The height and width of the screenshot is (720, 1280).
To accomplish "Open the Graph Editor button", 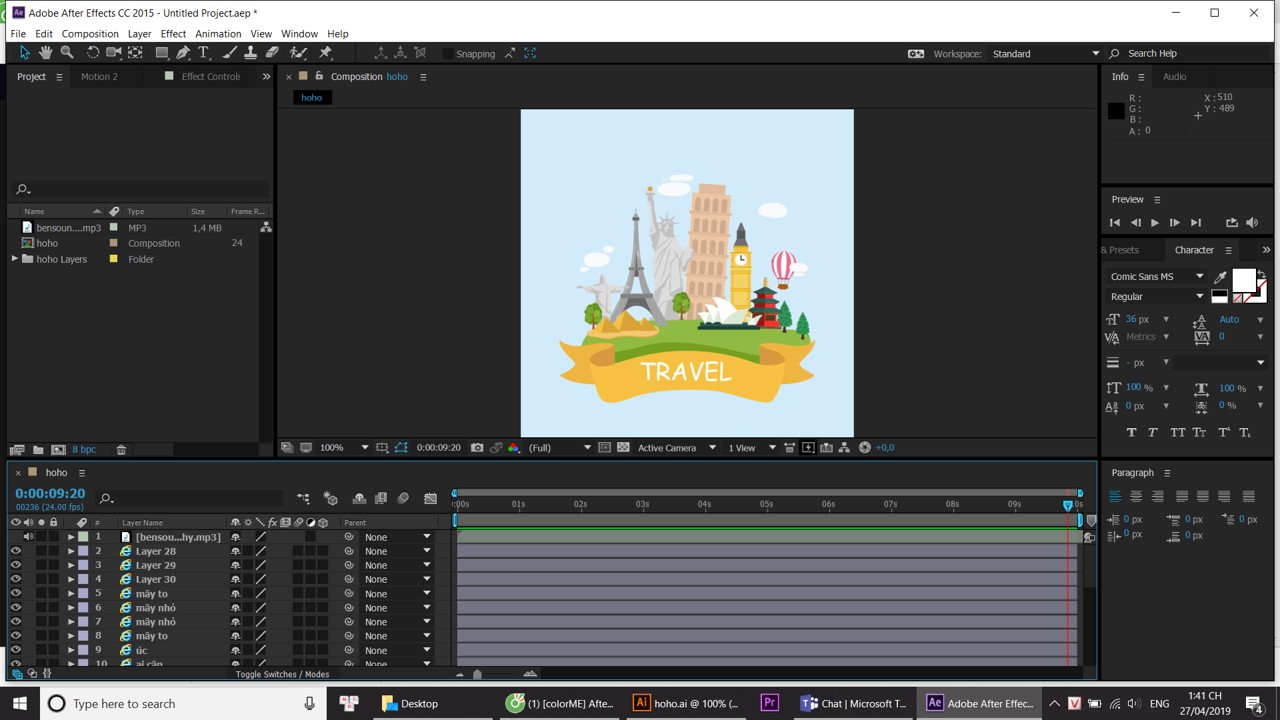I will (430, 498).
